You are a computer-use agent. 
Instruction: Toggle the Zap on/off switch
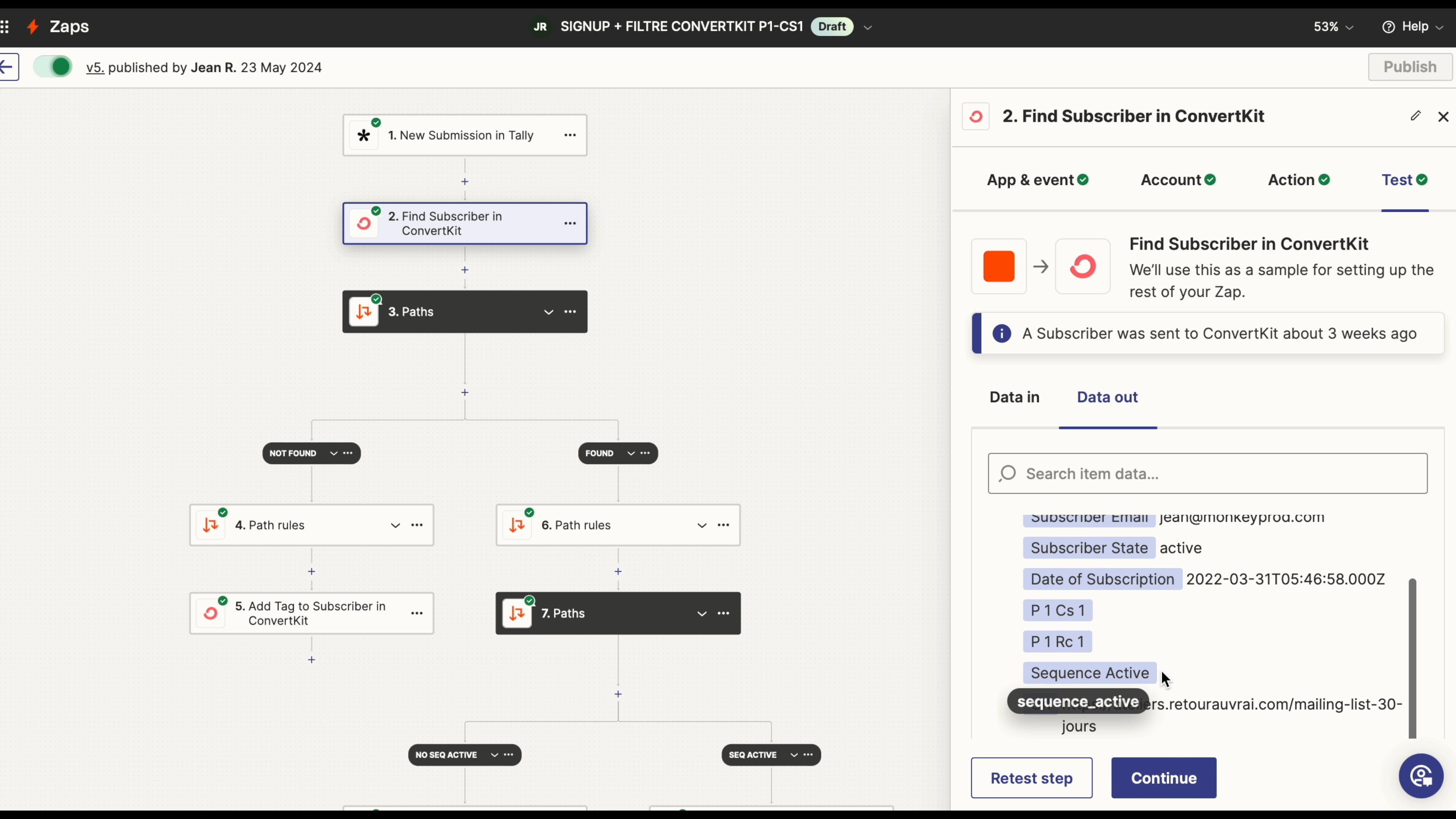coord(53,67)
